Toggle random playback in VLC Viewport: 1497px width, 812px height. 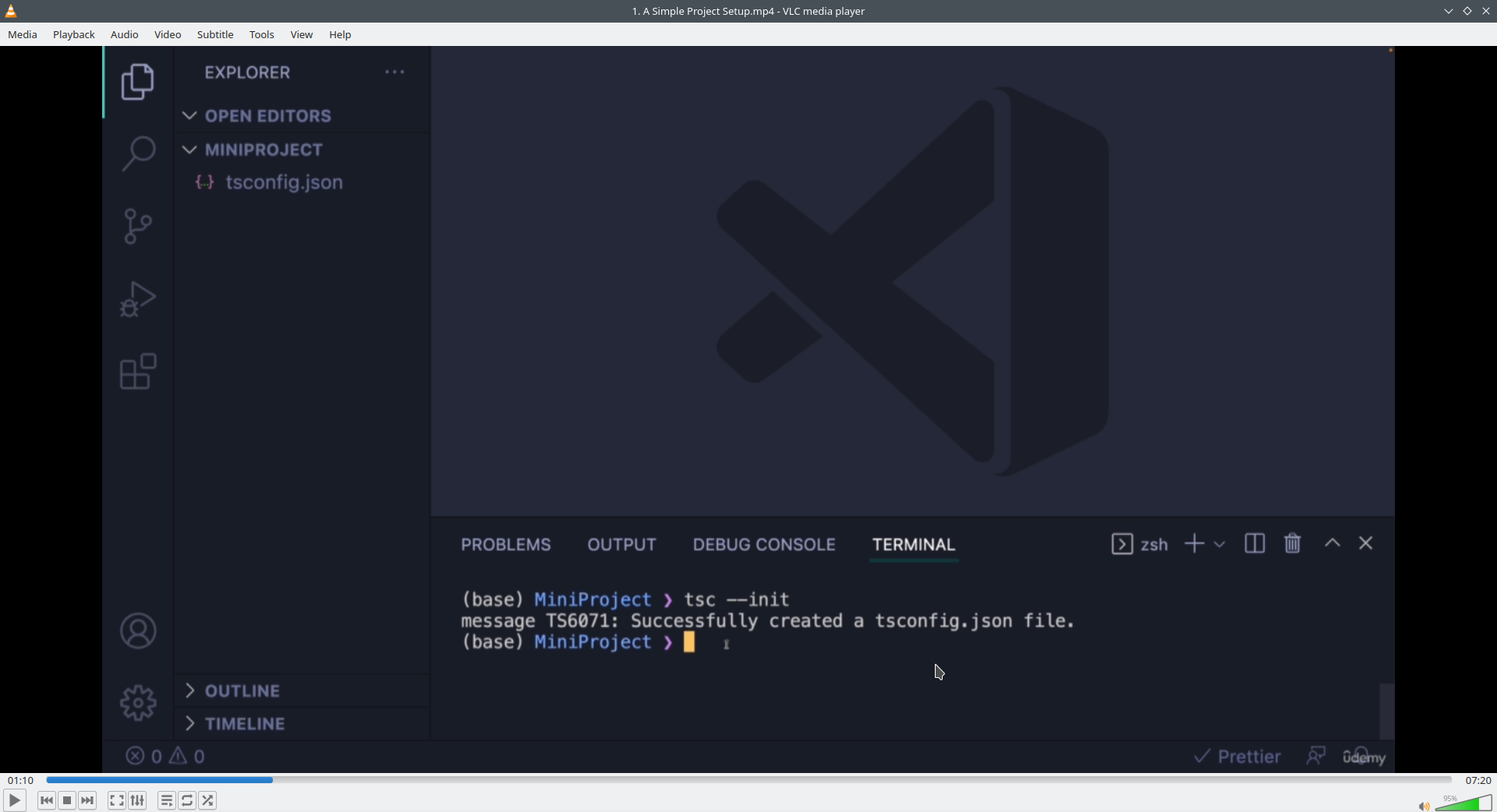207,800
